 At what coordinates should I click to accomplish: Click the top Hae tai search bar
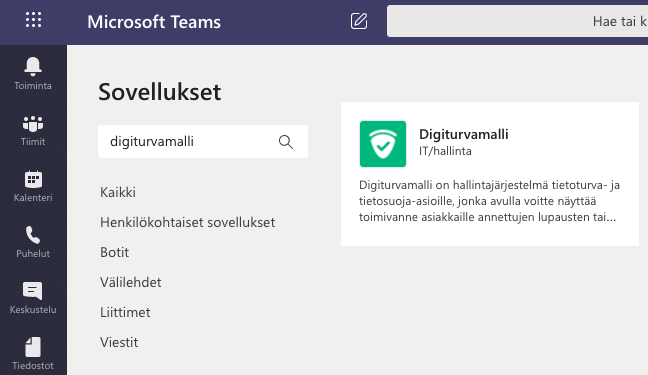coord(517,21)
